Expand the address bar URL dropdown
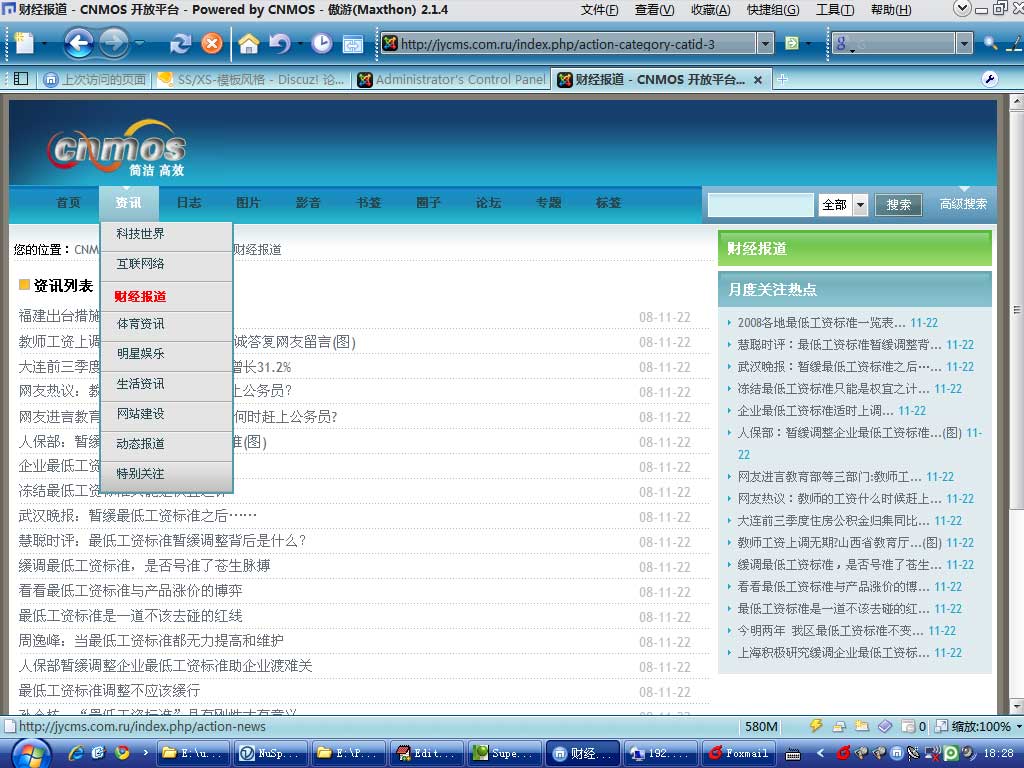Image resolution: width=1024 pixels, height=768 pixels. point(765,44)
